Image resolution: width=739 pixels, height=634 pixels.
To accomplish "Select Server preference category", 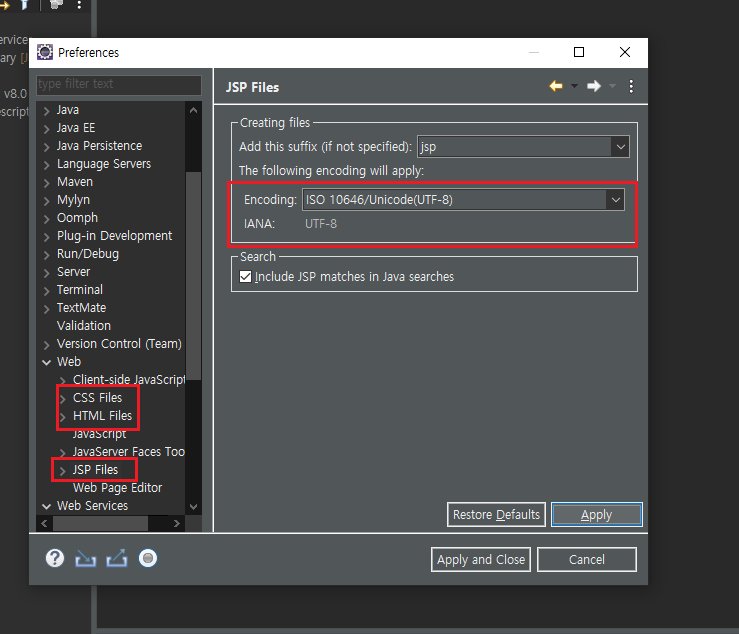I will [73, 272].
